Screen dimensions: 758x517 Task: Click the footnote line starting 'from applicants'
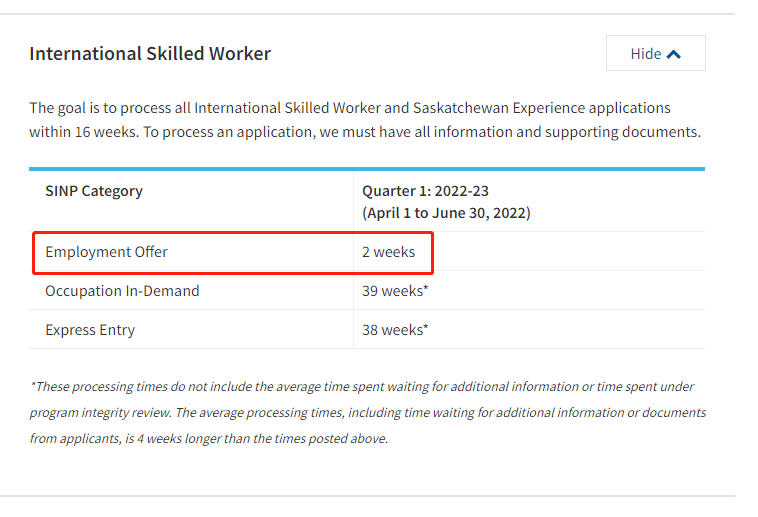208,438
